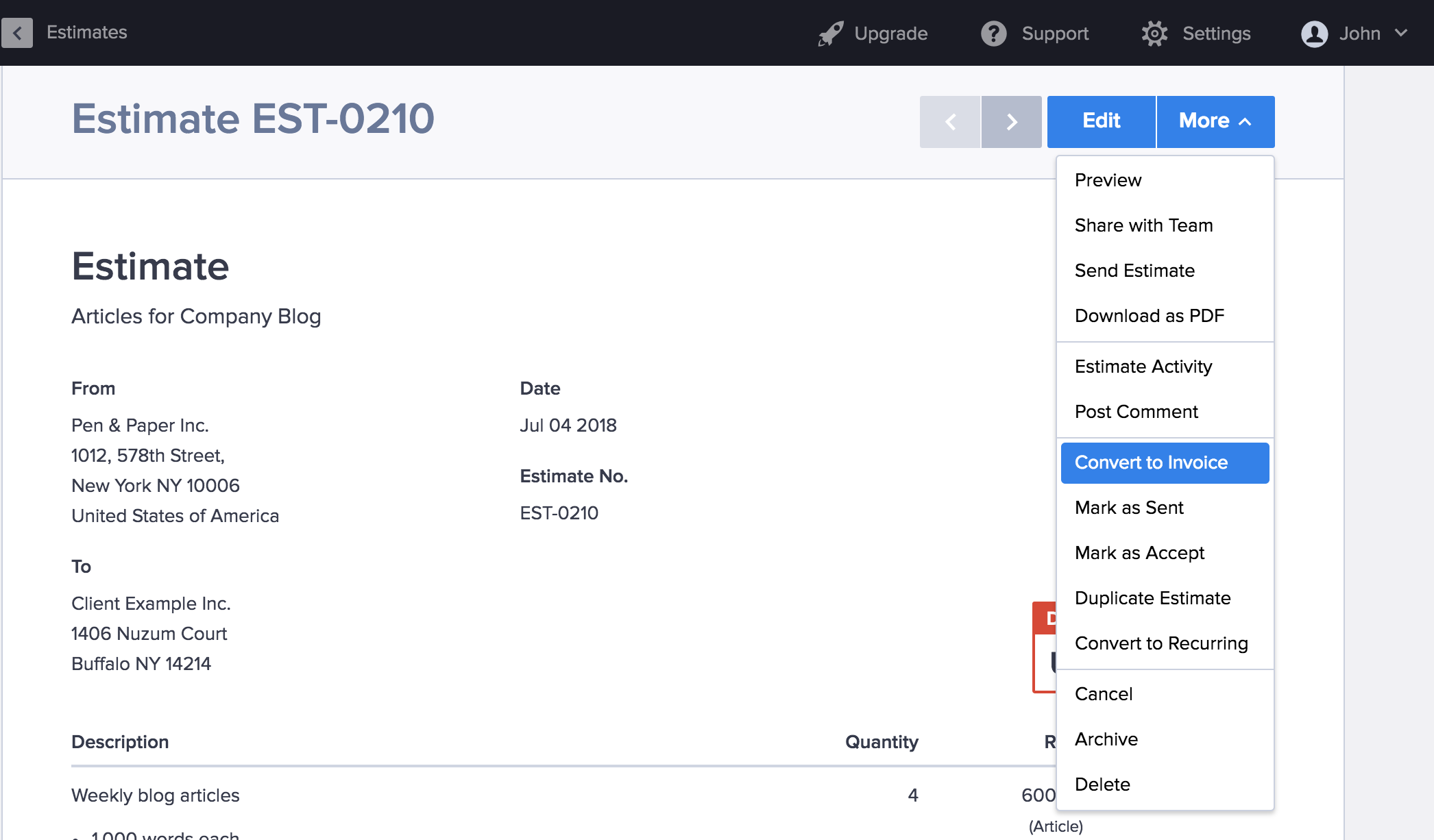Select Duplicate Estimate option
This screenshot has height=840, width=1434.
click(1152, 597)
